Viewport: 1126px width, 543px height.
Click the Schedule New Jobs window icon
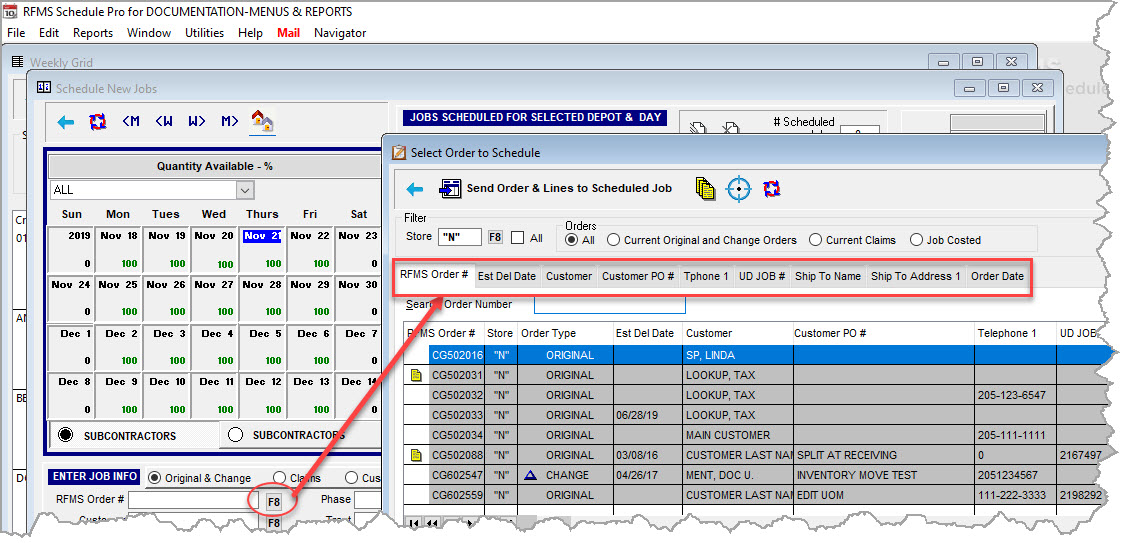[x=43, y=88]
